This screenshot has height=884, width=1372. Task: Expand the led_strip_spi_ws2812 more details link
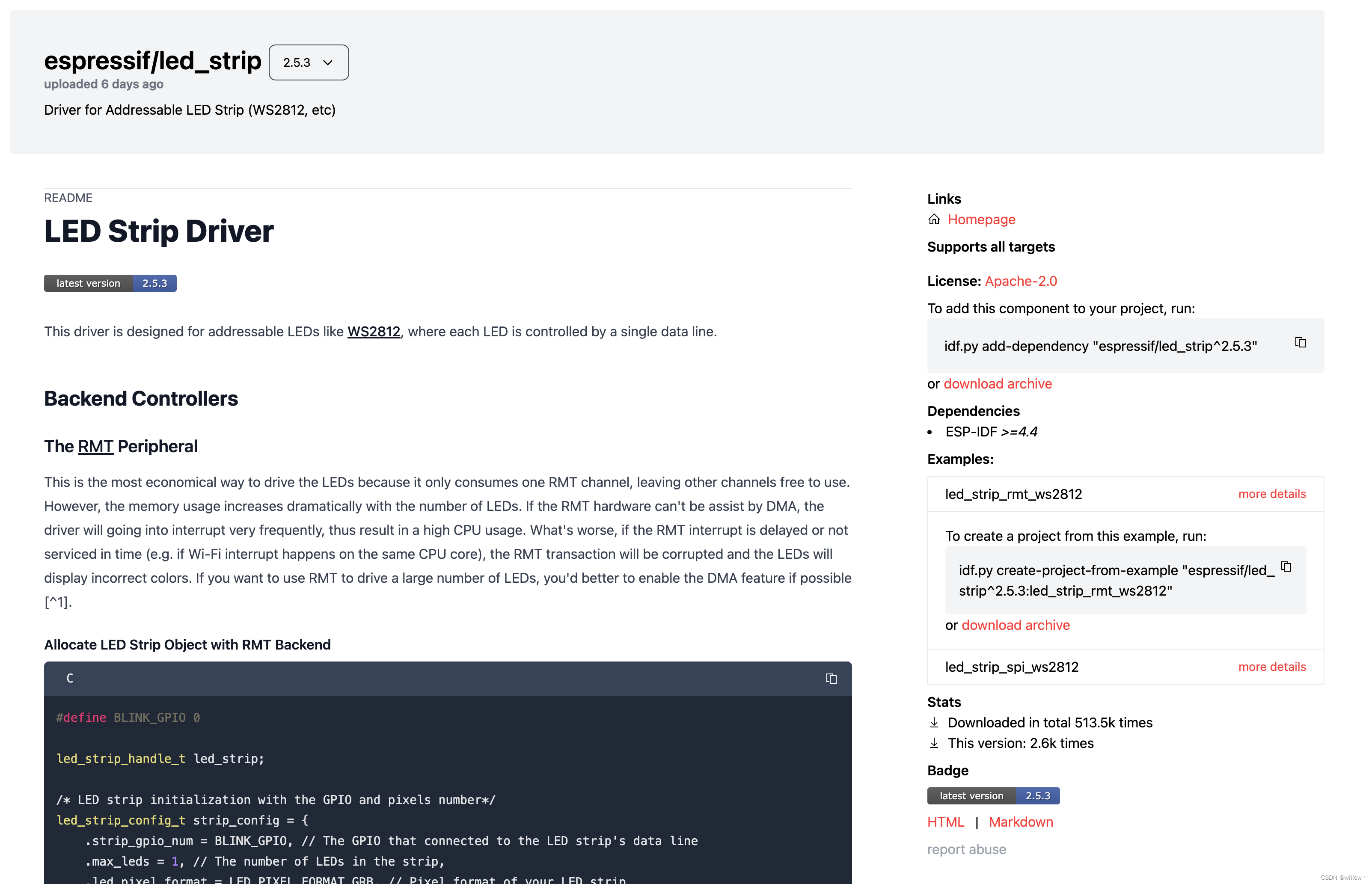[1272, 667]
